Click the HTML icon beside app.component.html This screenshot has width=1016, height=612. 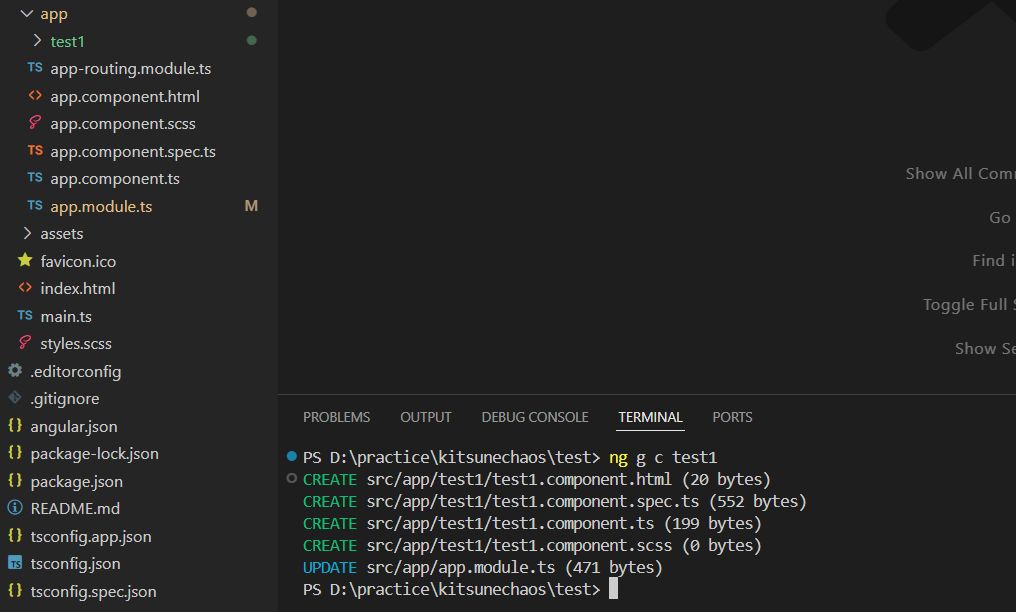tap(35, 96)
